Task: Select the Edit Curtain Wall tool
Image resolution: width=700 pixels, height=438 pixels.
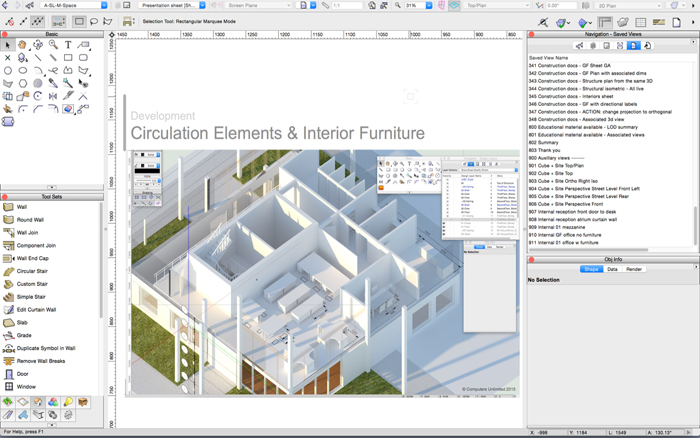Action: pyautogui.click(x=36, y=309)
